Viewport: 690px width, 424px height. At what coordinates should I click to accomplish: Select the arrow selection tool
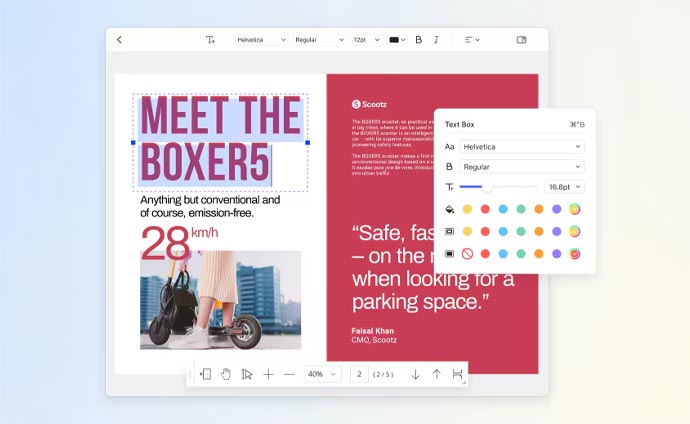tap(247, 374)
